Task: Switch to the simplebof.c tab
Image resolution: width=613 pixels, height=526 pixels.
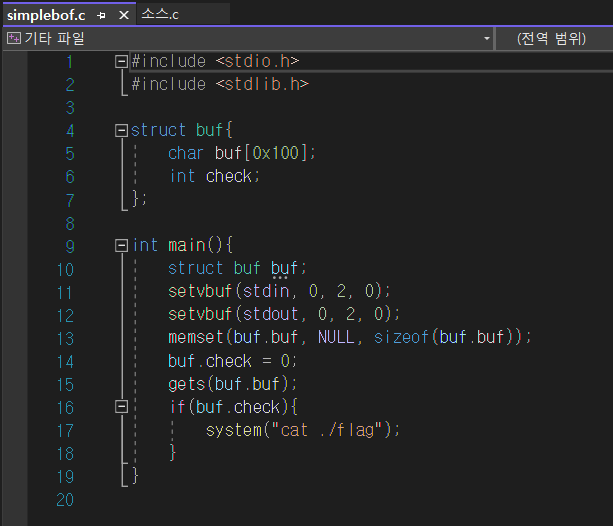Action: point(46,15)
